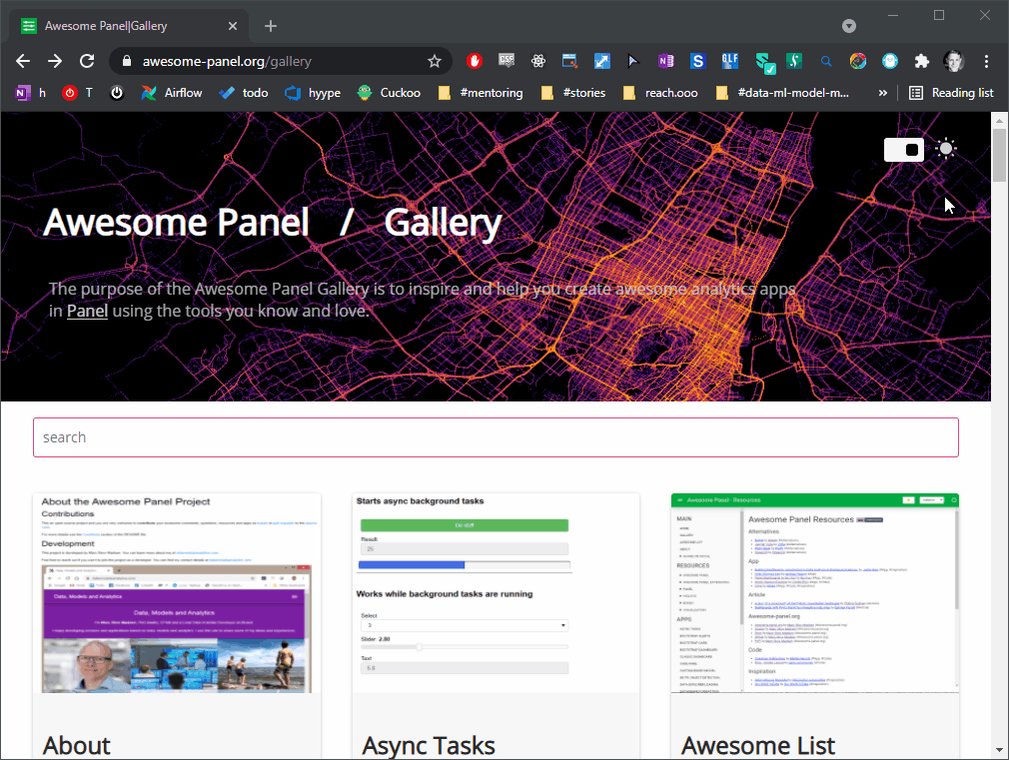Follow the Panel link in the description
1009x760 pixels.
[87, 311]
